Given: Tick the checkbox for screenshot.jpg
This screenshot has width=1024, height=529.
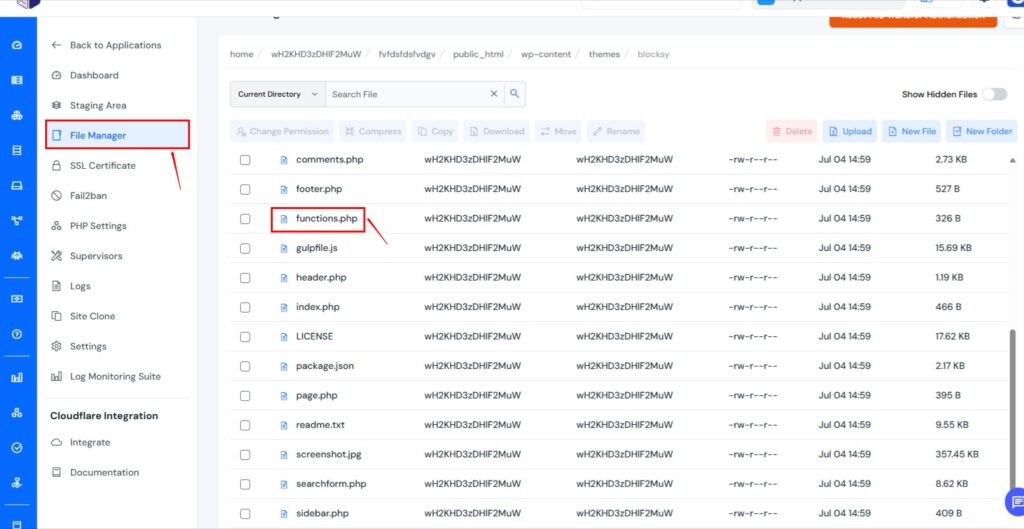Looking at the screenshot, I should (245, 455).
